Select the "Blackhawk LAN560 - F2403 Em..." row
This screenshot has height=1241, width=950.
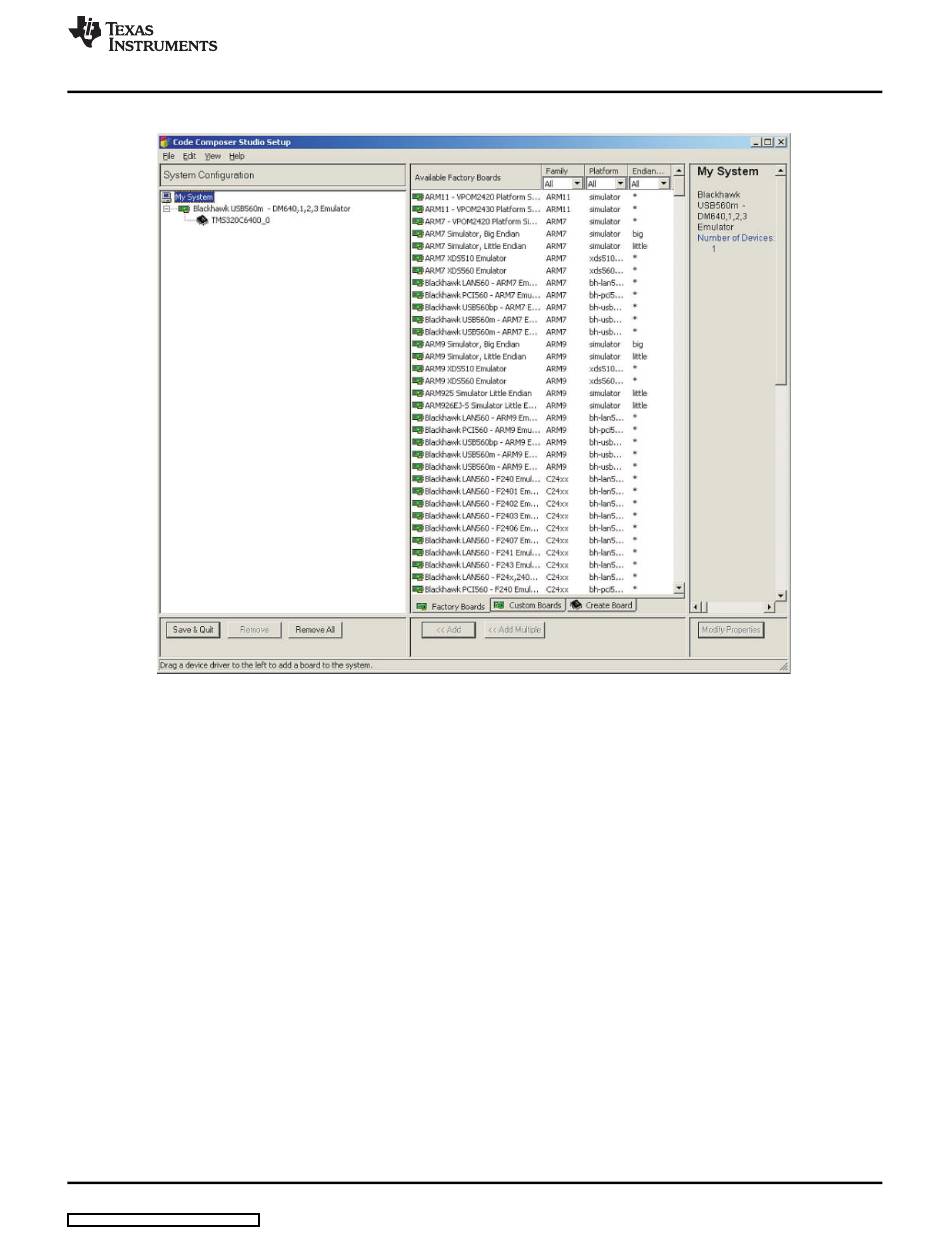542,516
